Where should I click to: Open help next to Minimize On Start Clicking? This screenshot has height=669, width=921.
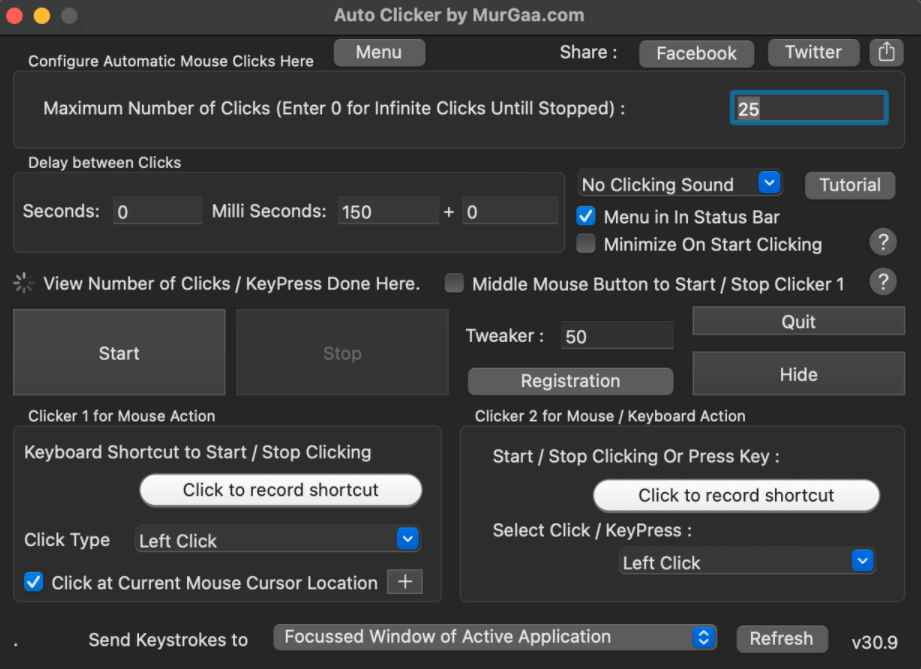click(883, 242)
